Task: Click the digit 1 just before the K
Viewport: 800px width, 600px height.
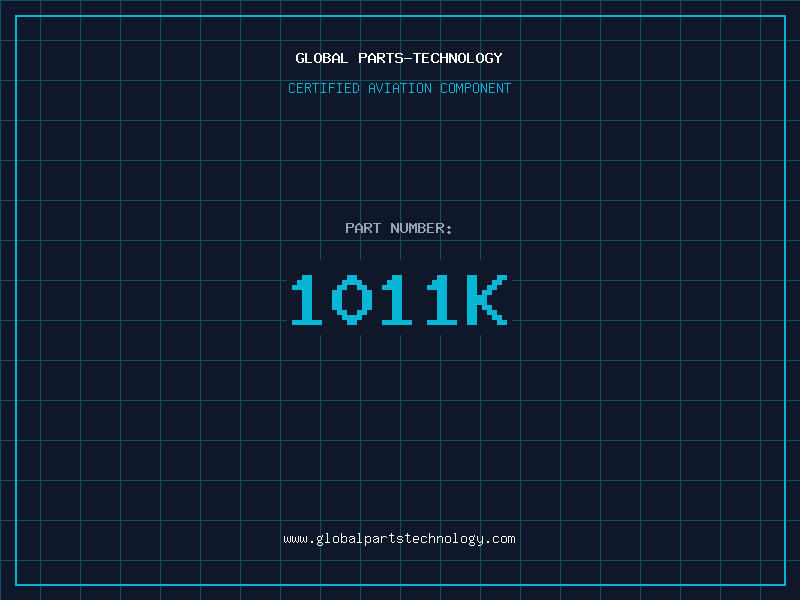Action: (x=441, y=300)
